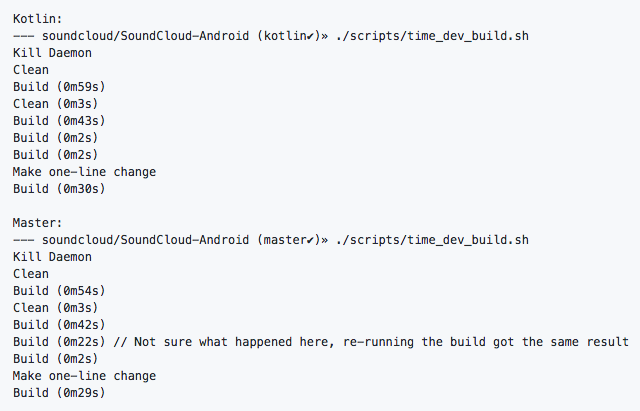Click the kotlin branch script command line
The image size is (640, 411).
click(x=271, y=36)
